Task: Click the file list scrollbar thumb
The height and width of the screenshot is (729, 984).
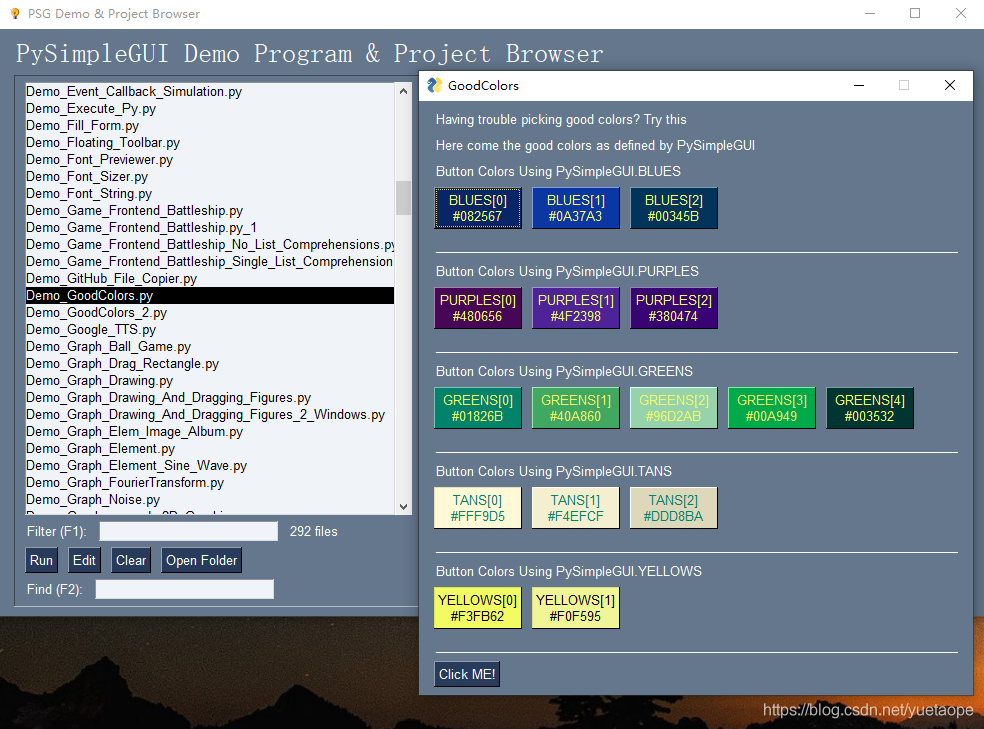Action: (404, 198)
